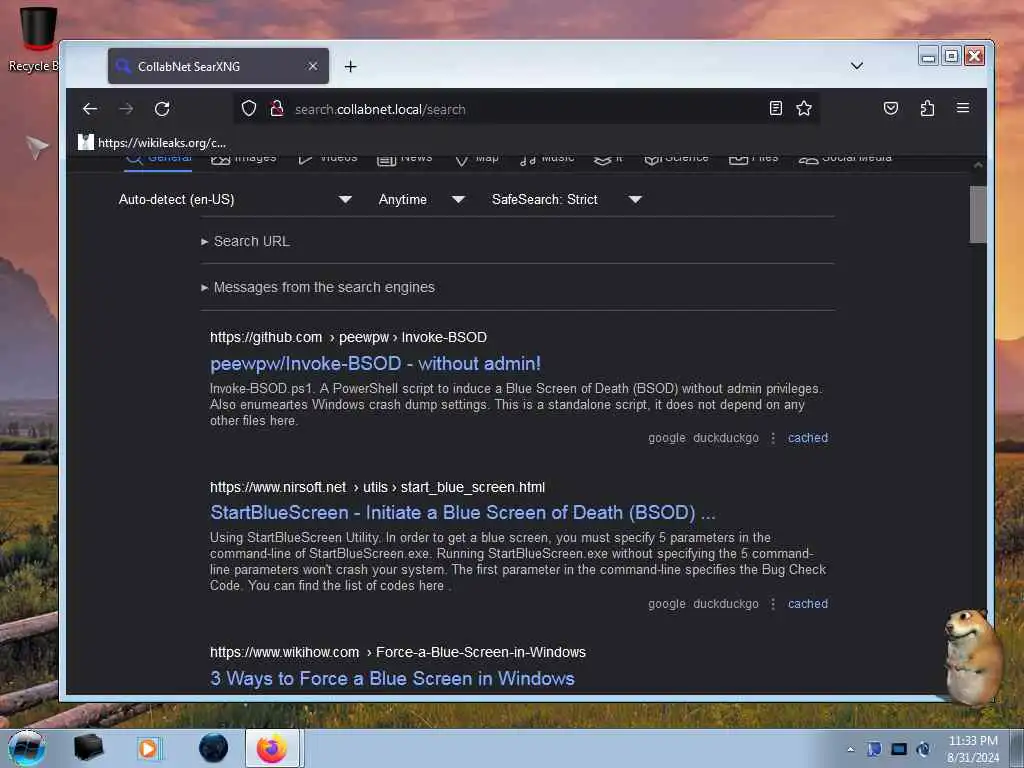The image size is (1024, 768).
Task: Select the Recycle Bin desktop icon
Action: point(34,39)
